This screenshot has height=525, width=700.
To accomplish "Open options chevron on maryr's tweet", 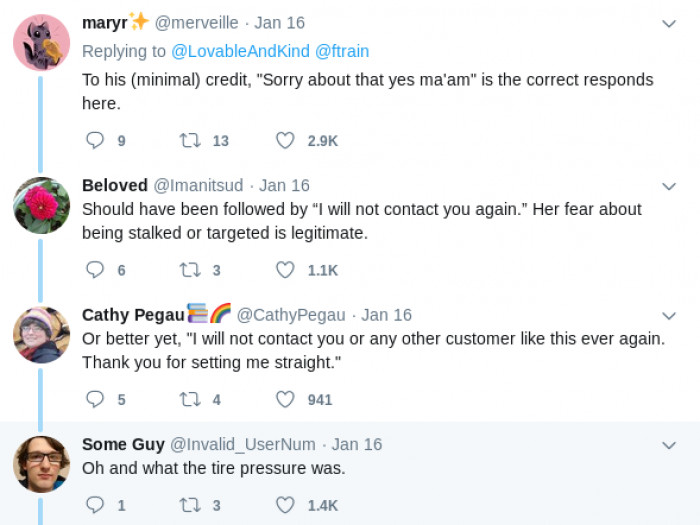I will pyautogui.click(x=669, y=23).
